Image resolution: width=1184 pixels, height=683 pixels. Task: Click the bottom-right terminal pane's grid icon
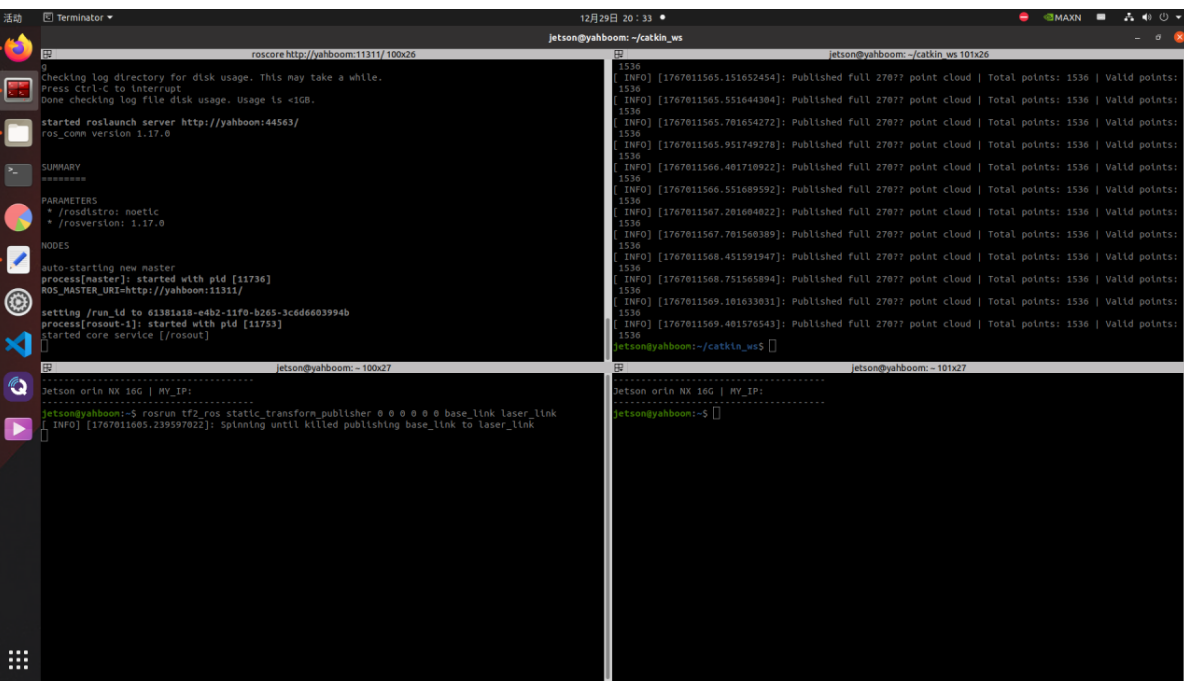(619, 368)
